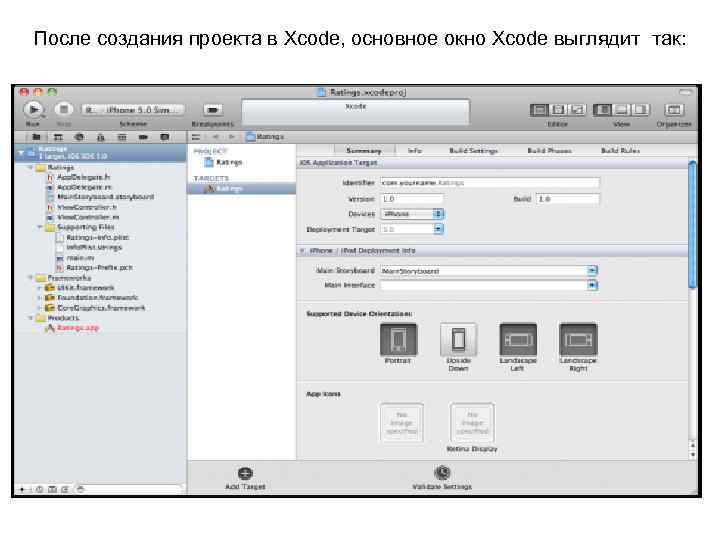Collapse the Ratings group folder
Screen dimensions: 720x540
coord(31,168)
